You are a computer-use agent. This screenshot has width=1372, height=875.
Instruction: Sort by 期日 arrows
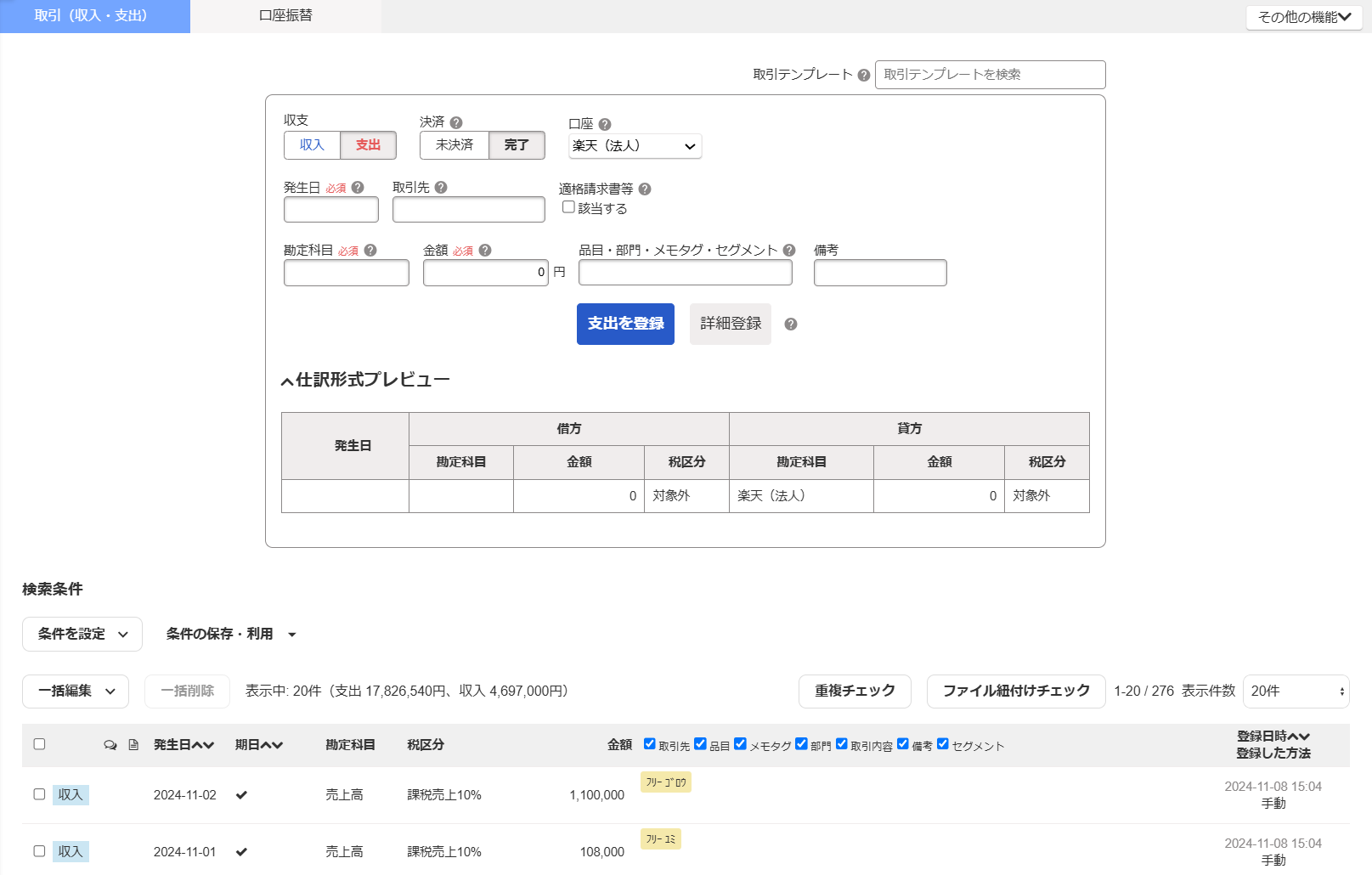click(x=272, y=745)
